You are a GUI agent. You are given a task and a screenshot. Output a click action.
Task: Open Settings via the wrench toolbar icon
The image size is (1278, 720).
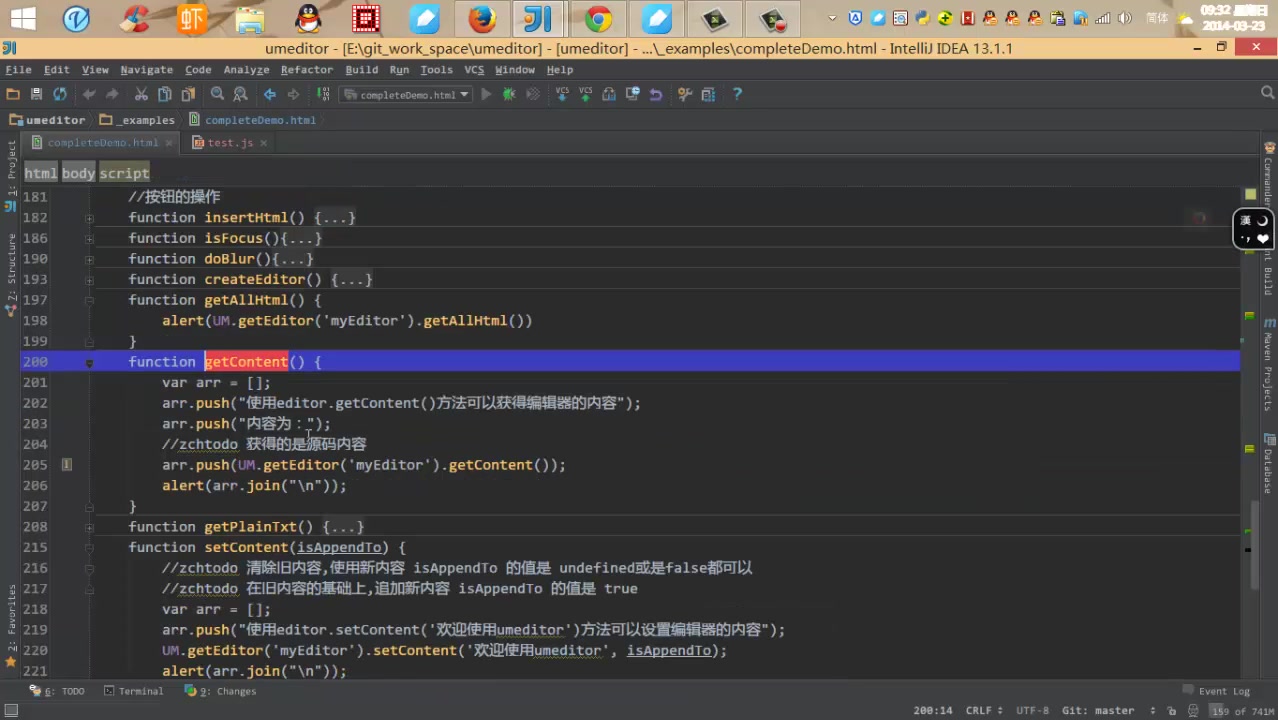[685, 93]
